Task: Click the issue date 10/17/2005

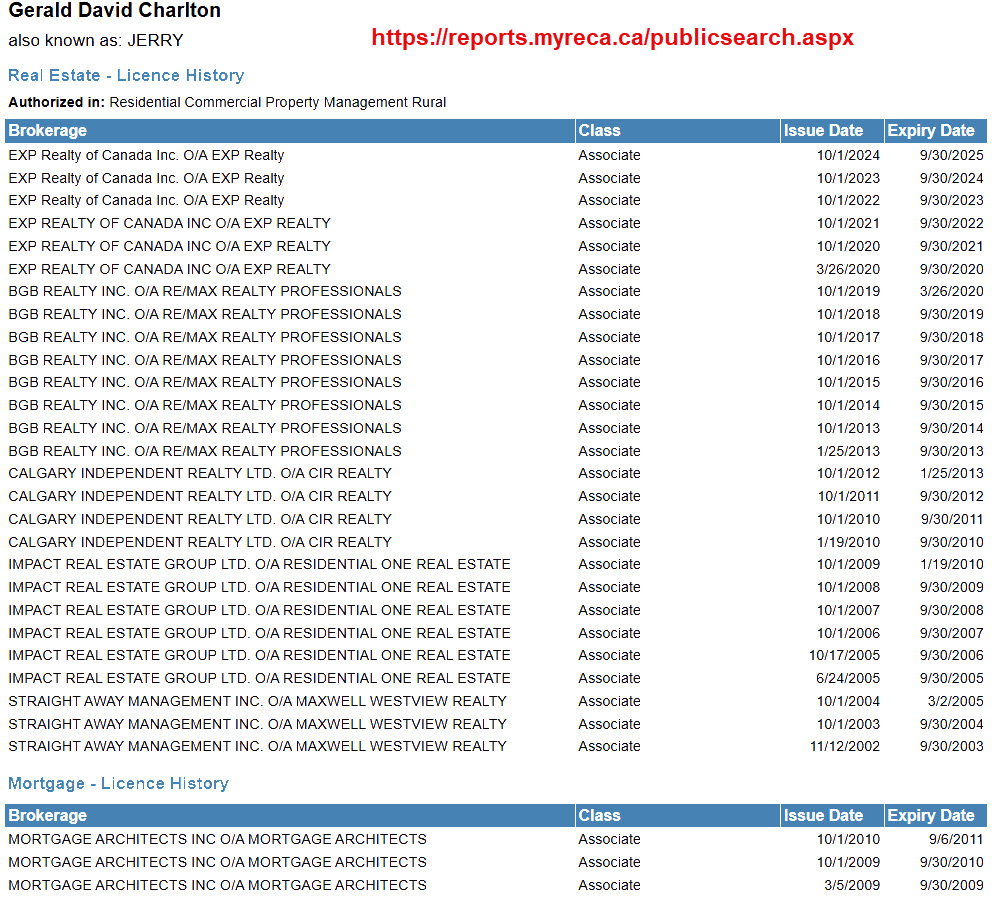Action: coord(844,656)
